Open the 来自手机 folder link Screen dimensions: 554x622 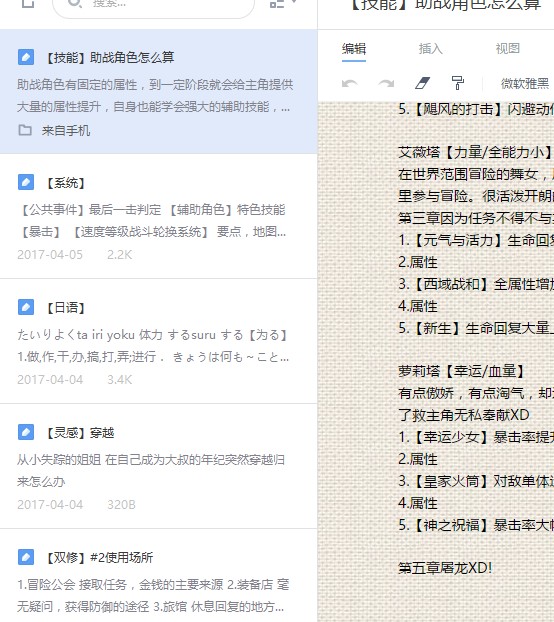pos(66,131)
